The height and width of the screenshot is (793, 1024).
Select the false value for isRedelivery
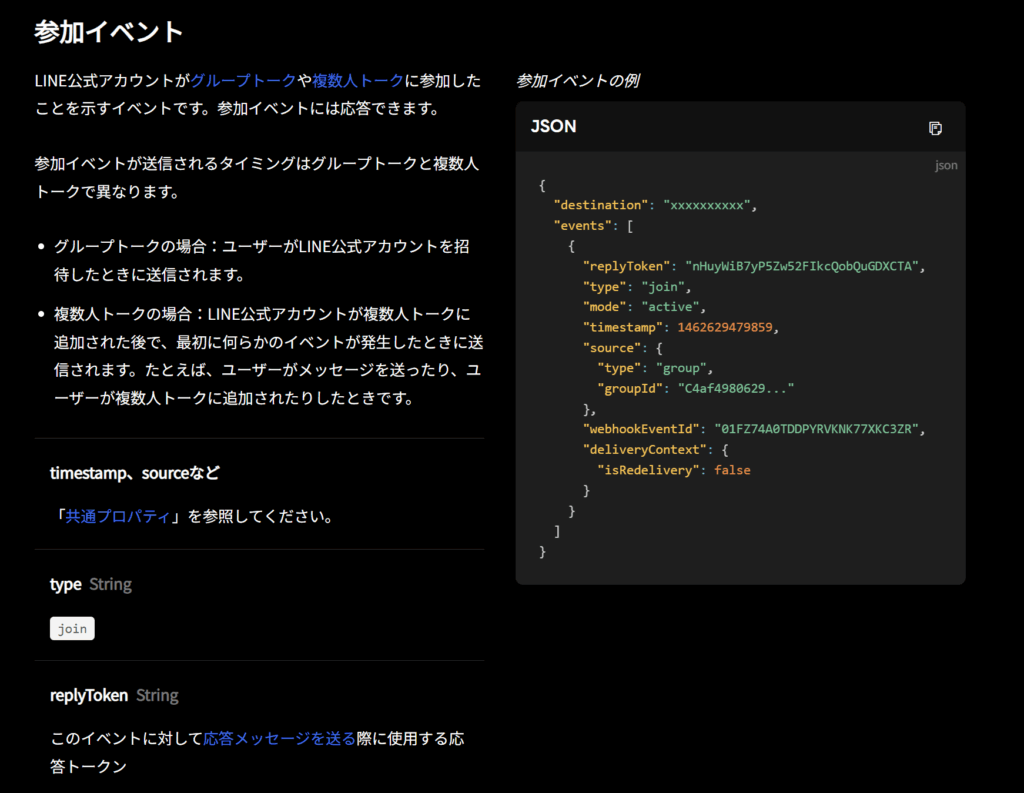coord(732,470)
